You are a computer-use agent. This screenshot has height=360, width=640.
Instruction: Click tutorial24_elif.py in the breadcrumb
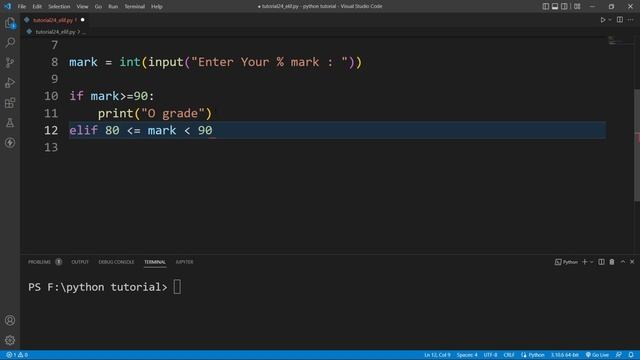click(55, 32)
